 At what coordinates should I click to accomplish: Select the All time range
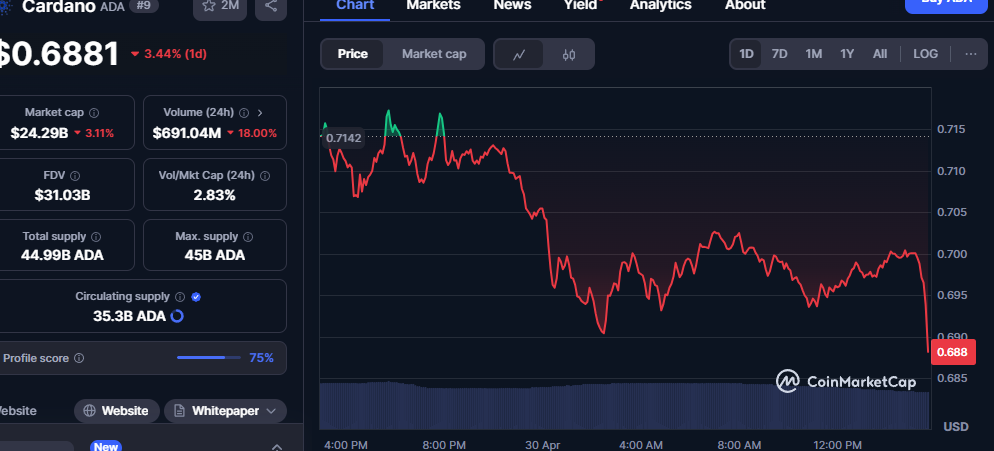880,54
